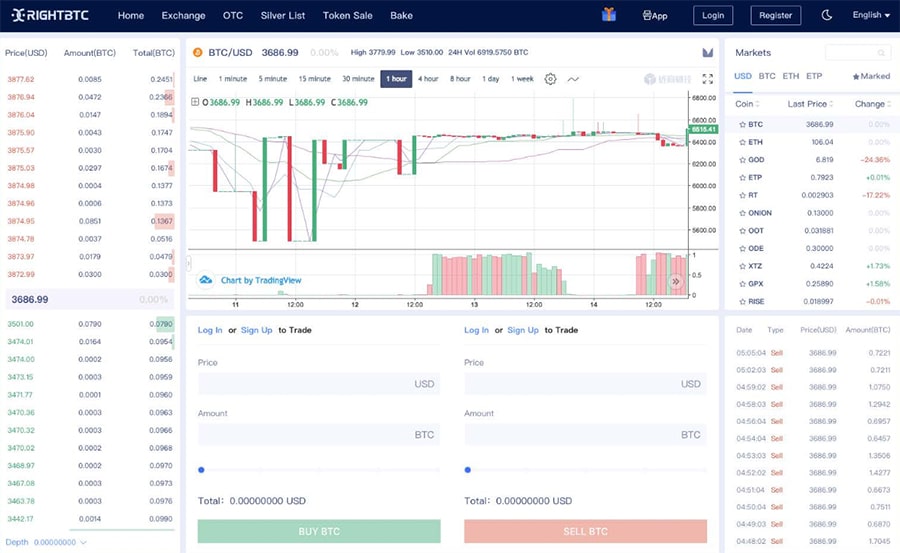Open the English language dropdown

[870, 15]
